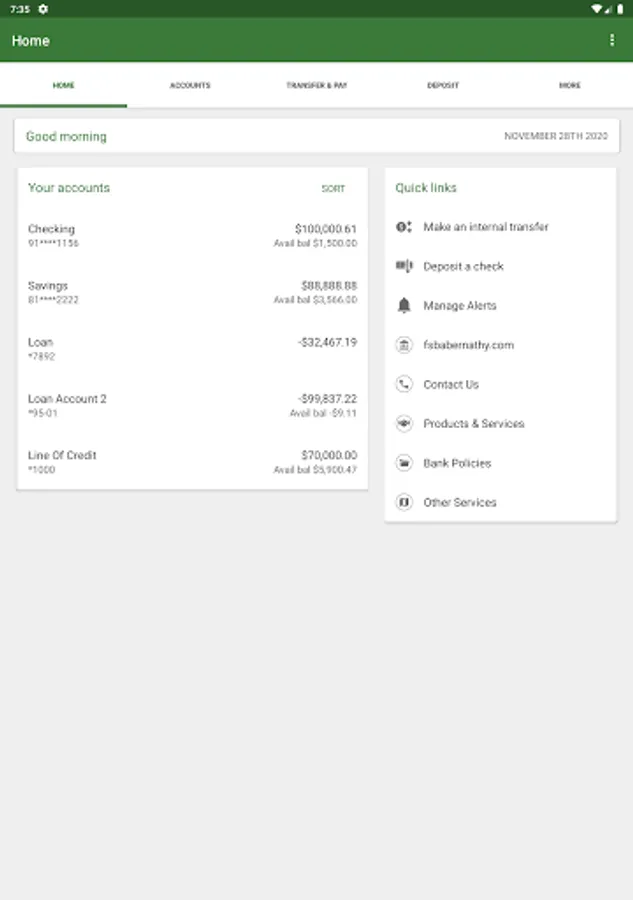Open the Transfer & Pay tab
633x900 pixels.
pos(316,86)
